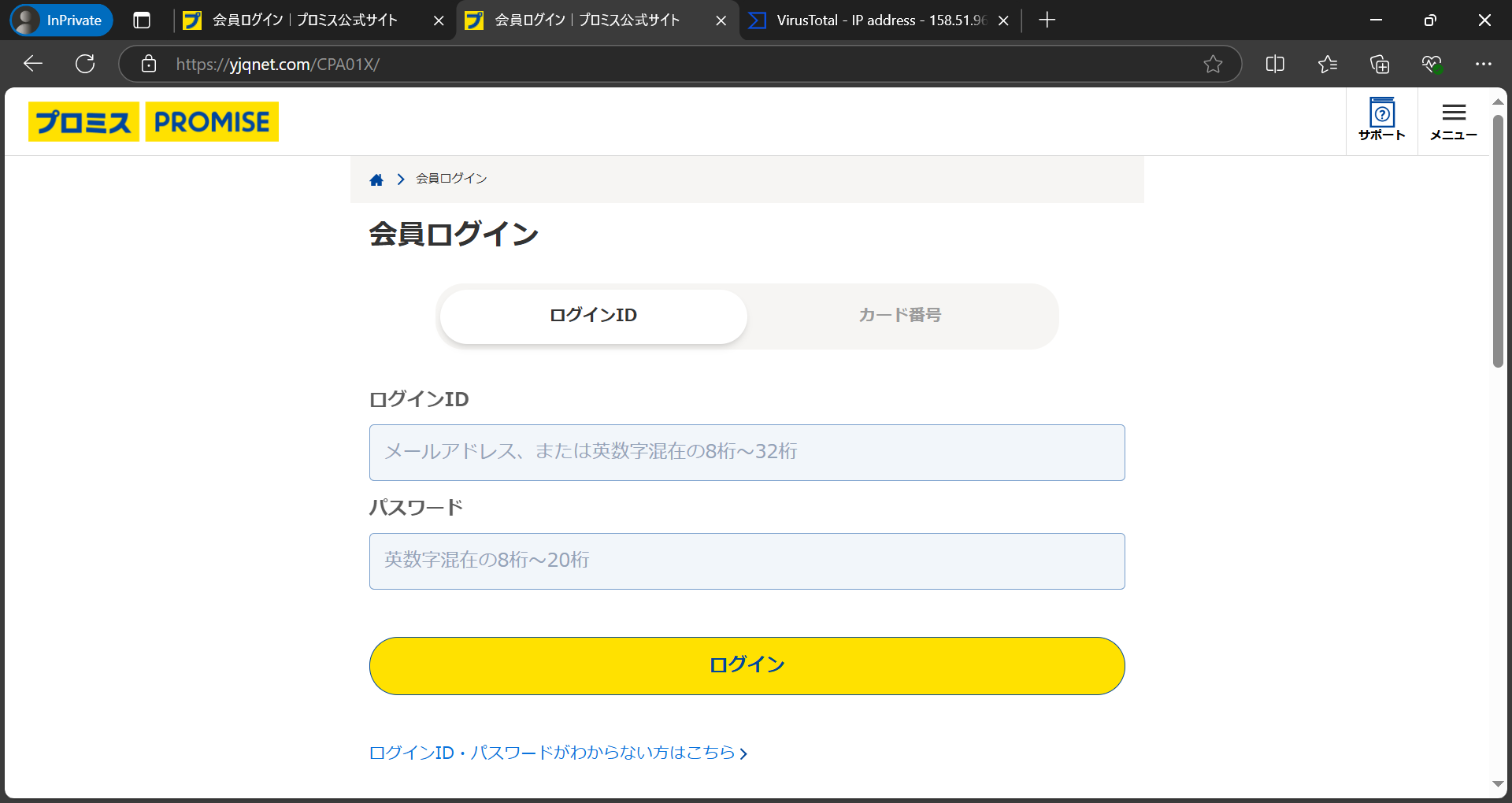Add this page to favorites star
Screen dimensions: 1512x803
(x=1213, y=64)
